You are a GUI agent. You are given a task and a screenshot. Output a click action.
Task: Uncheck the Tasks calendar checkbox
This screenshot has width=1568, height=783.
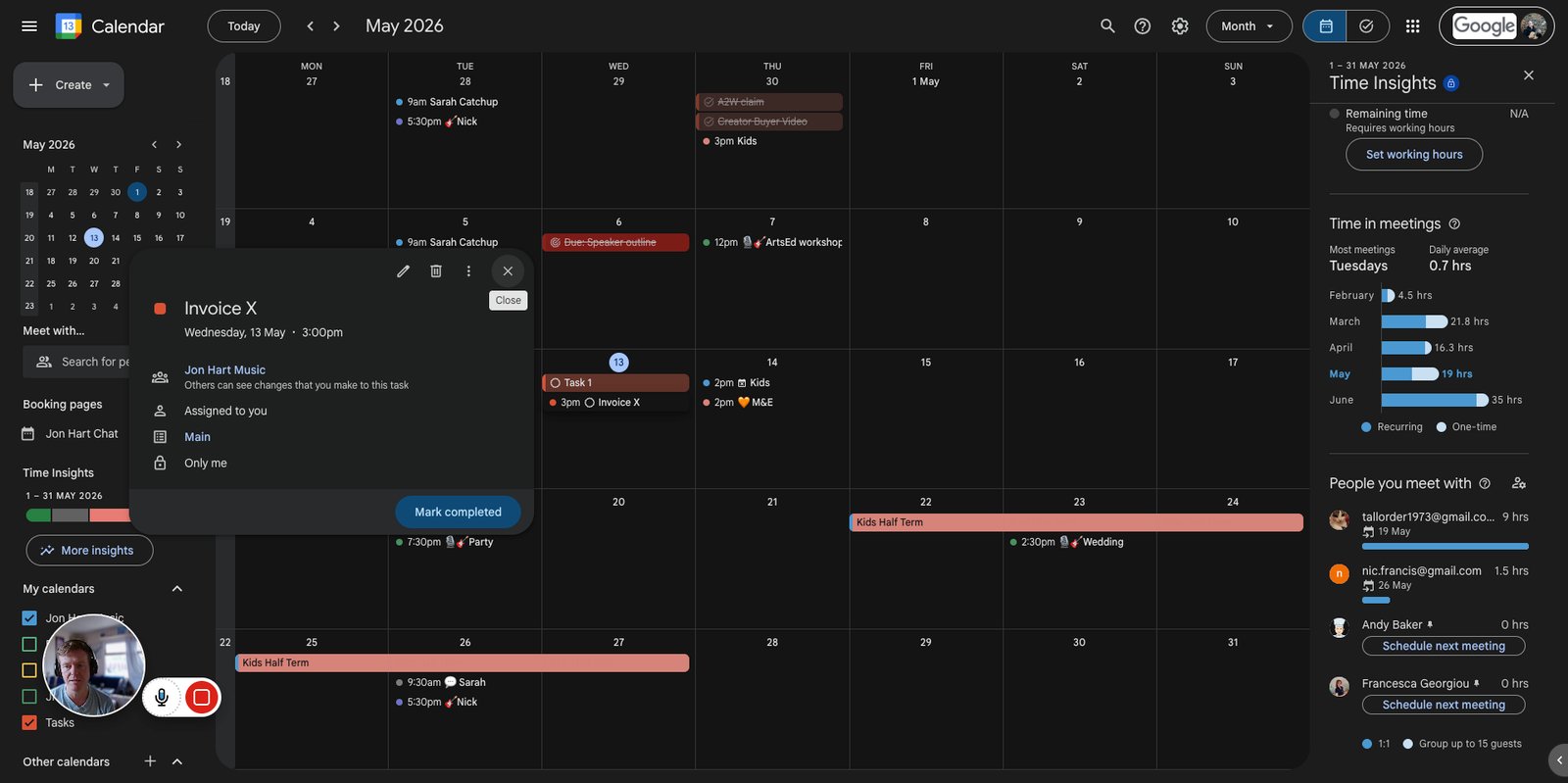tap(29, 722)
